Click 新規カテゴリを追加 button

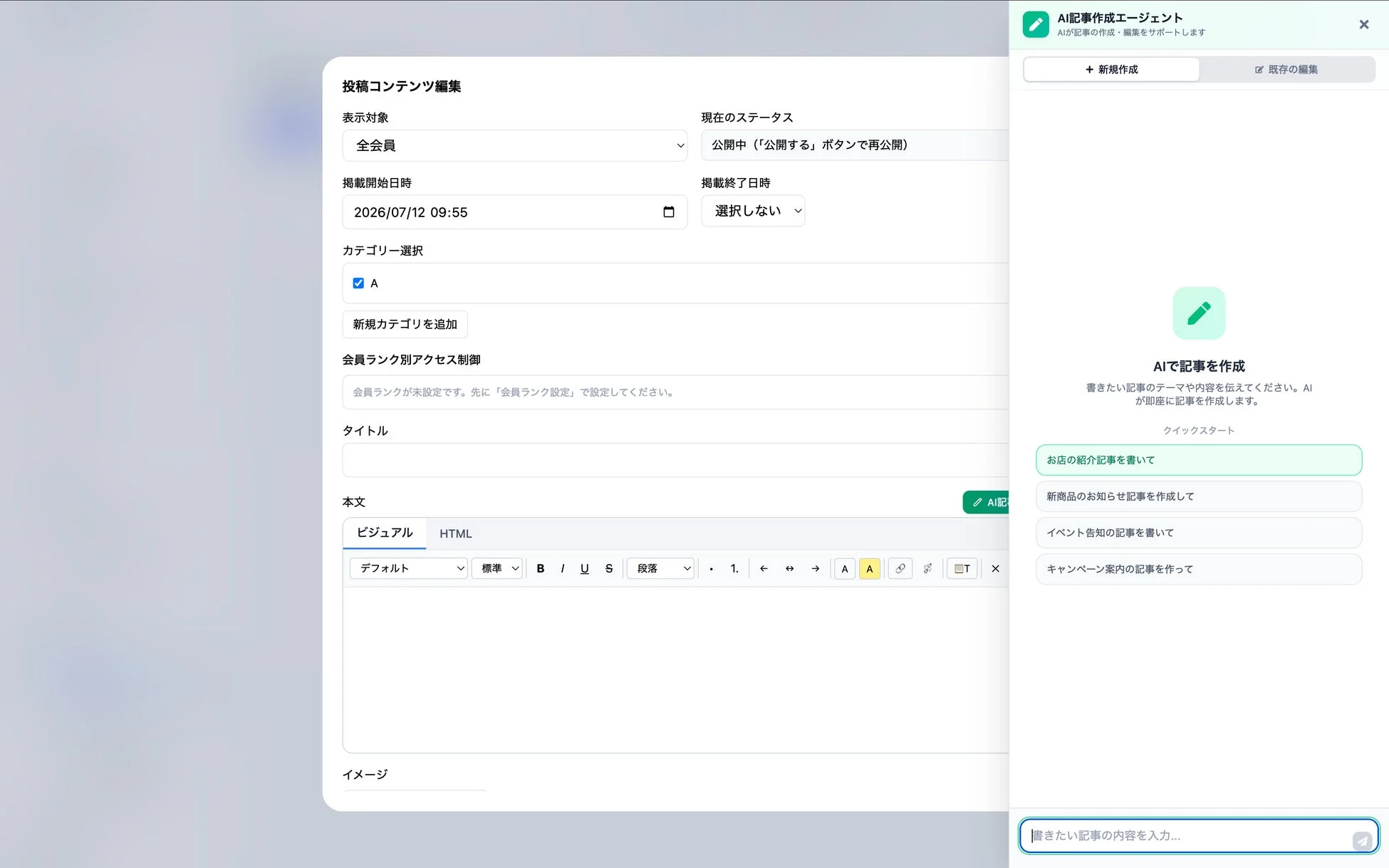[x=405, y=324]
